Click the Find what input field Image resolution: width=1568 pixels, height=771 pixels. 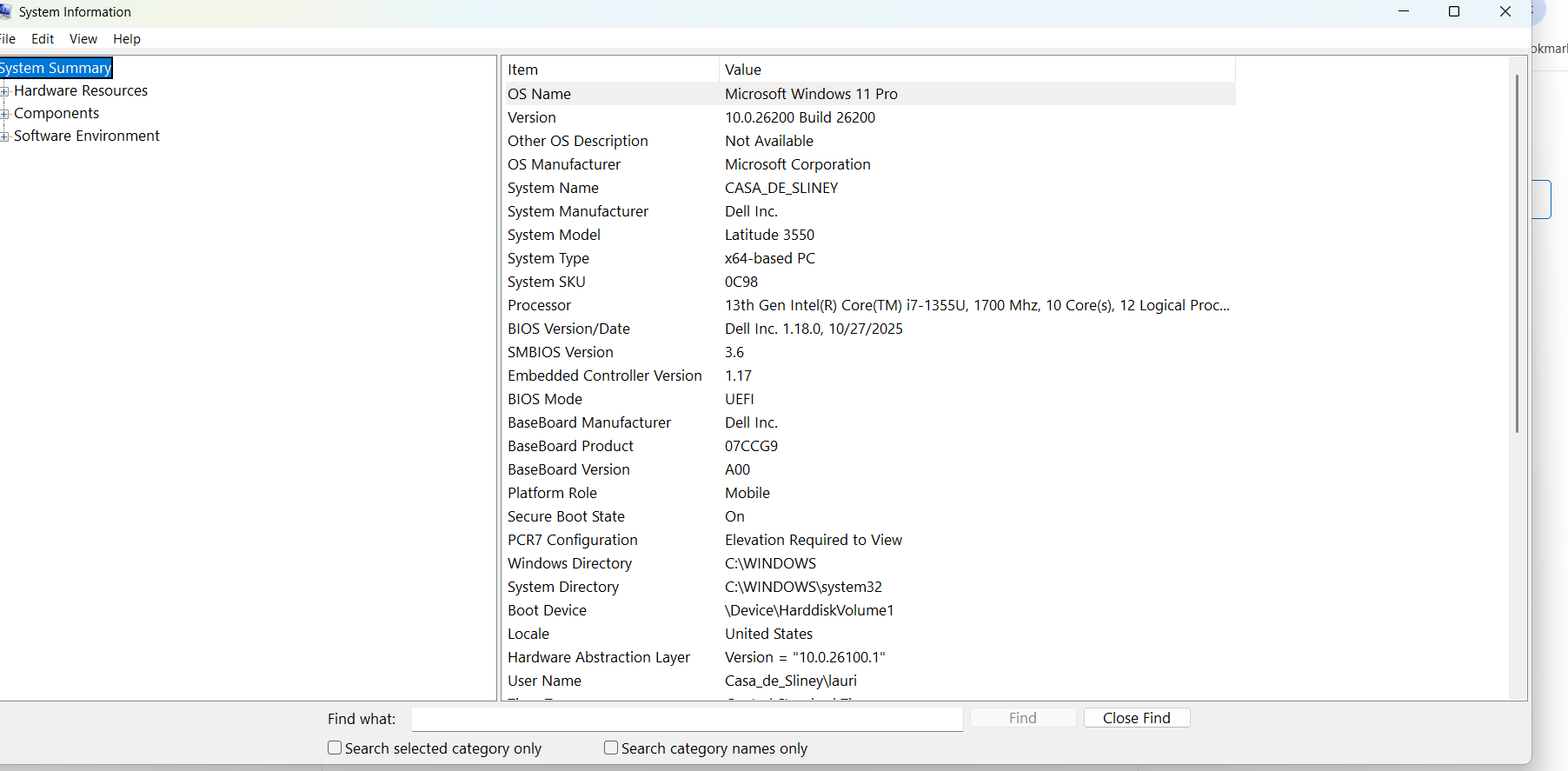point(687,719)
